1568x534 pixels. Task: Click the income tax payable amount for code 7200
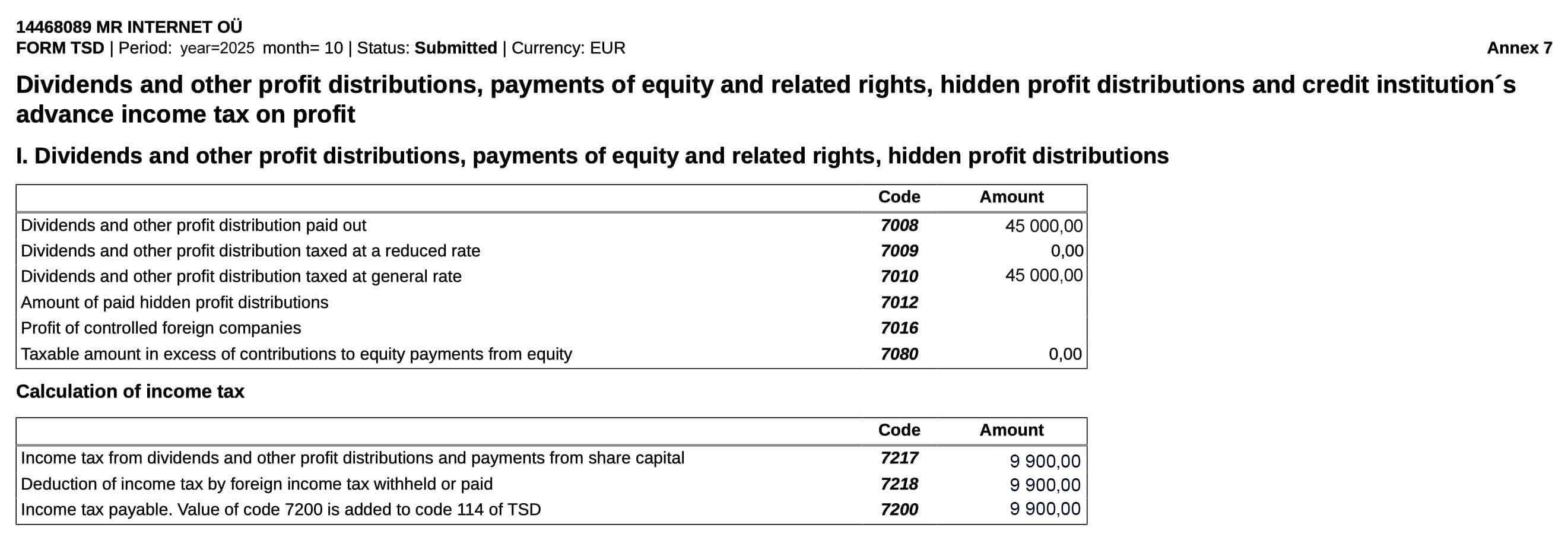[1045, 509]
